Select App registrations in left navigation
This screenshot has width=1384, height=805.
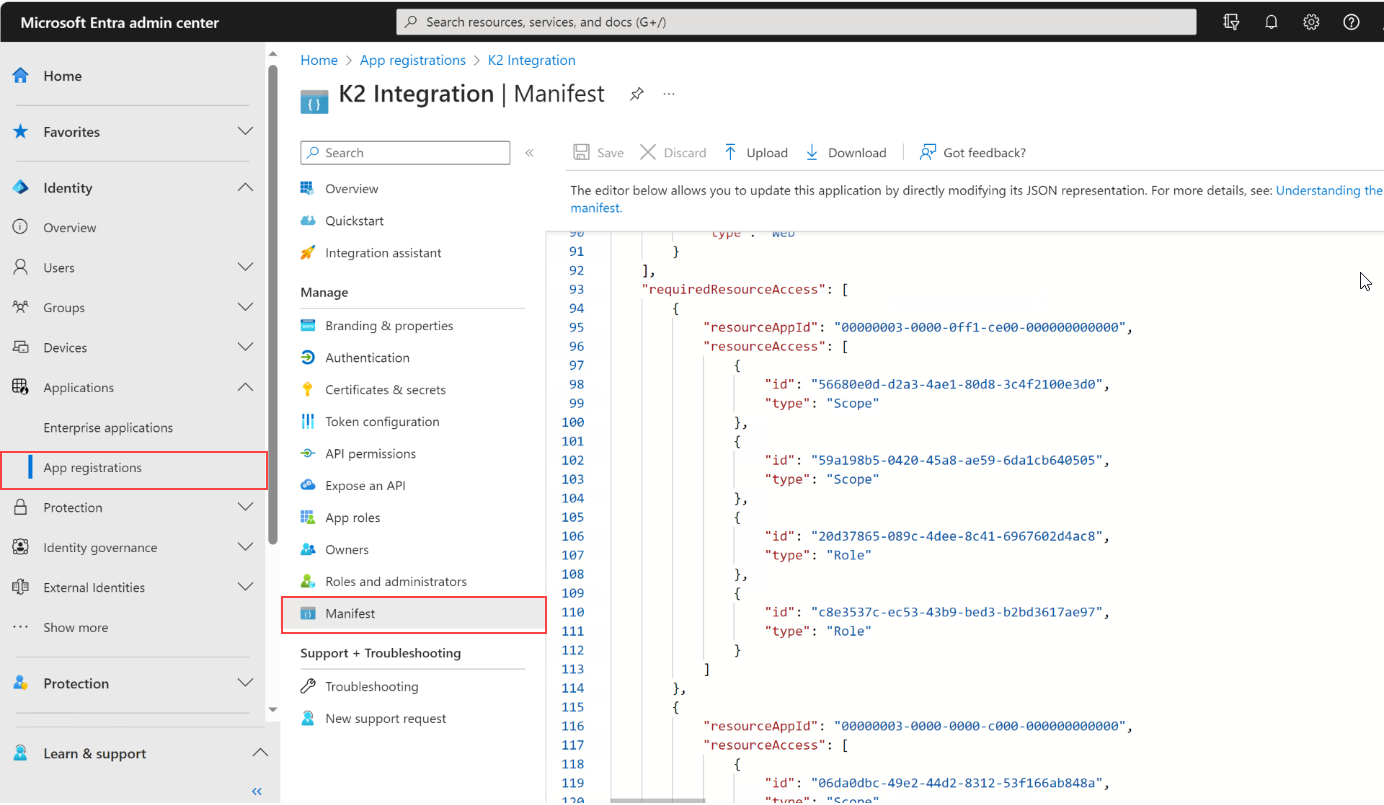[x=134, y=469]
